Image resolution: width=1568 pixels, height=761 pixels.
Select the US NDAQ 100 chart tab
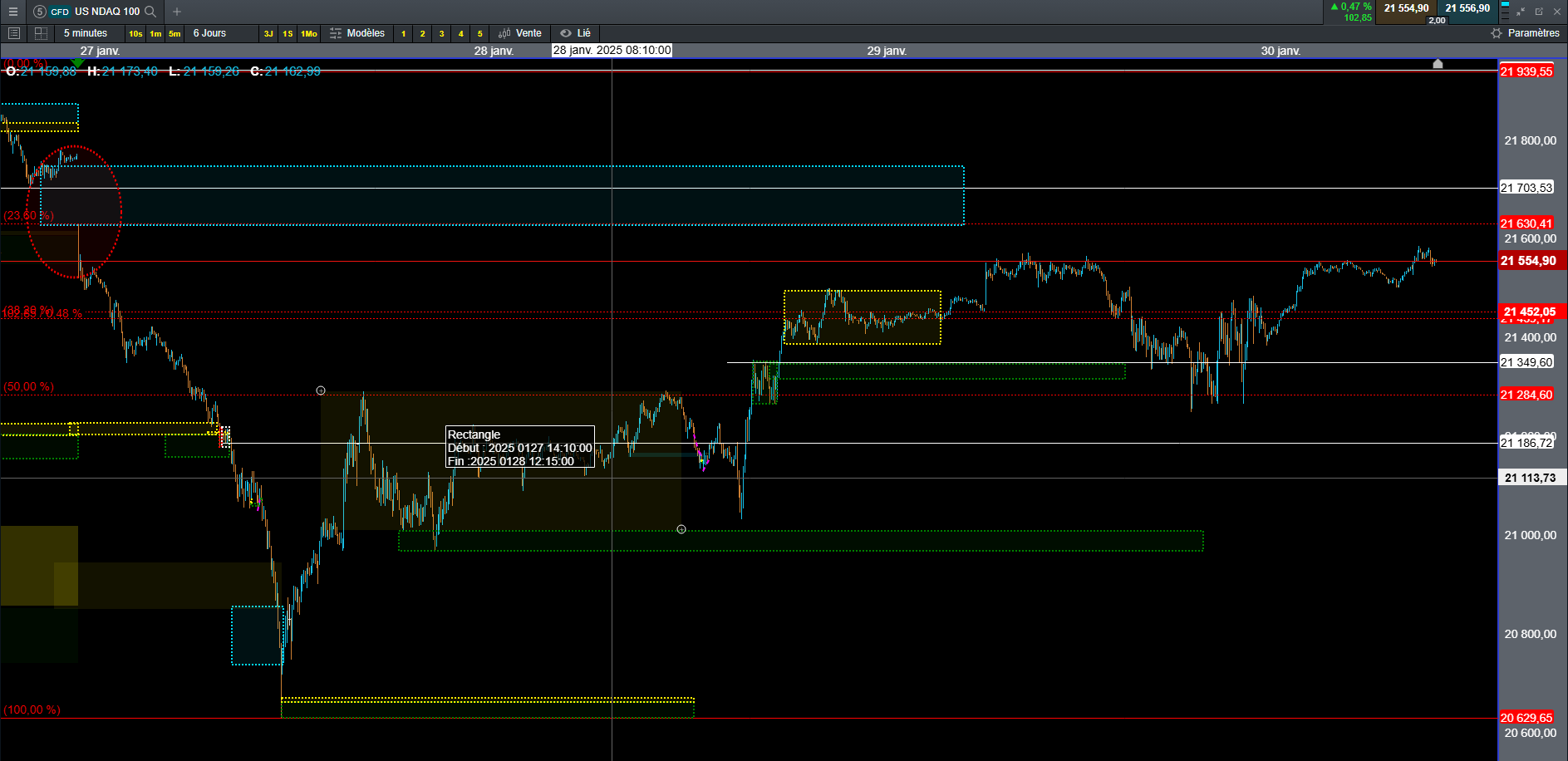(95, 12)
